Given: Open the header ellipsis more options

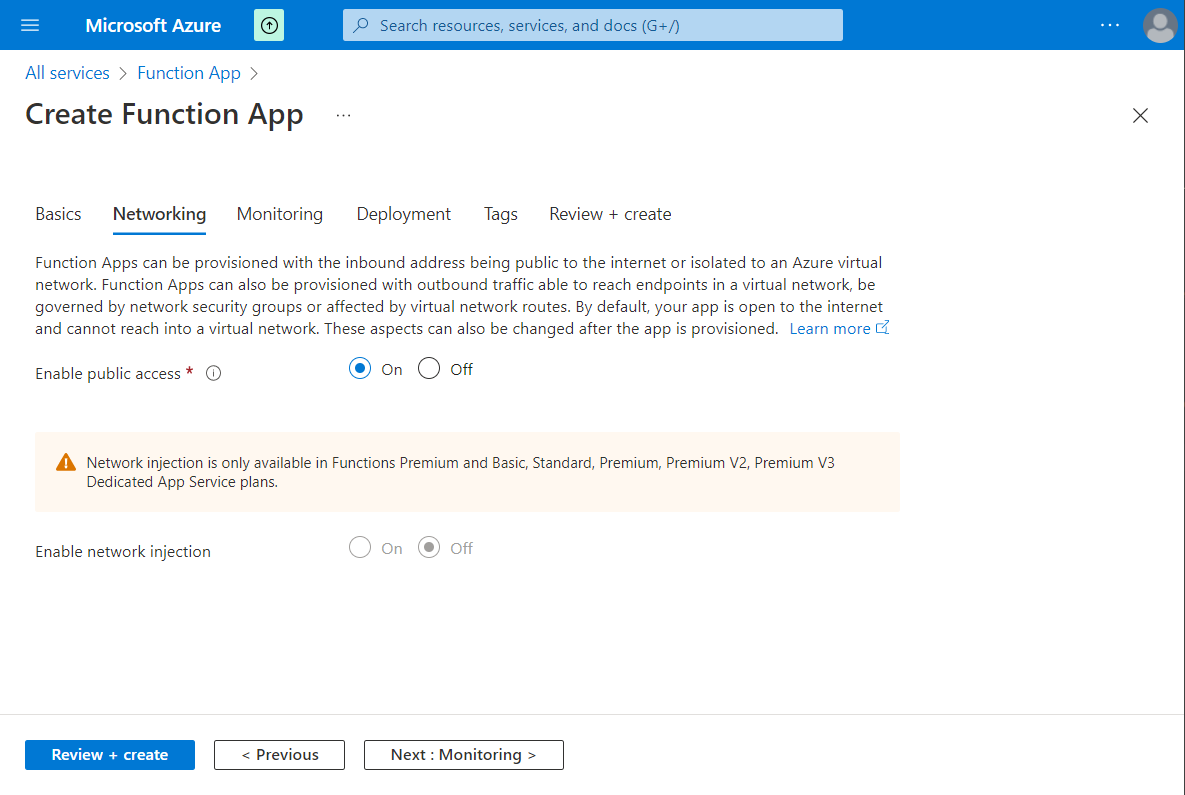Looking at the screenshot, I should (1110, 25).
